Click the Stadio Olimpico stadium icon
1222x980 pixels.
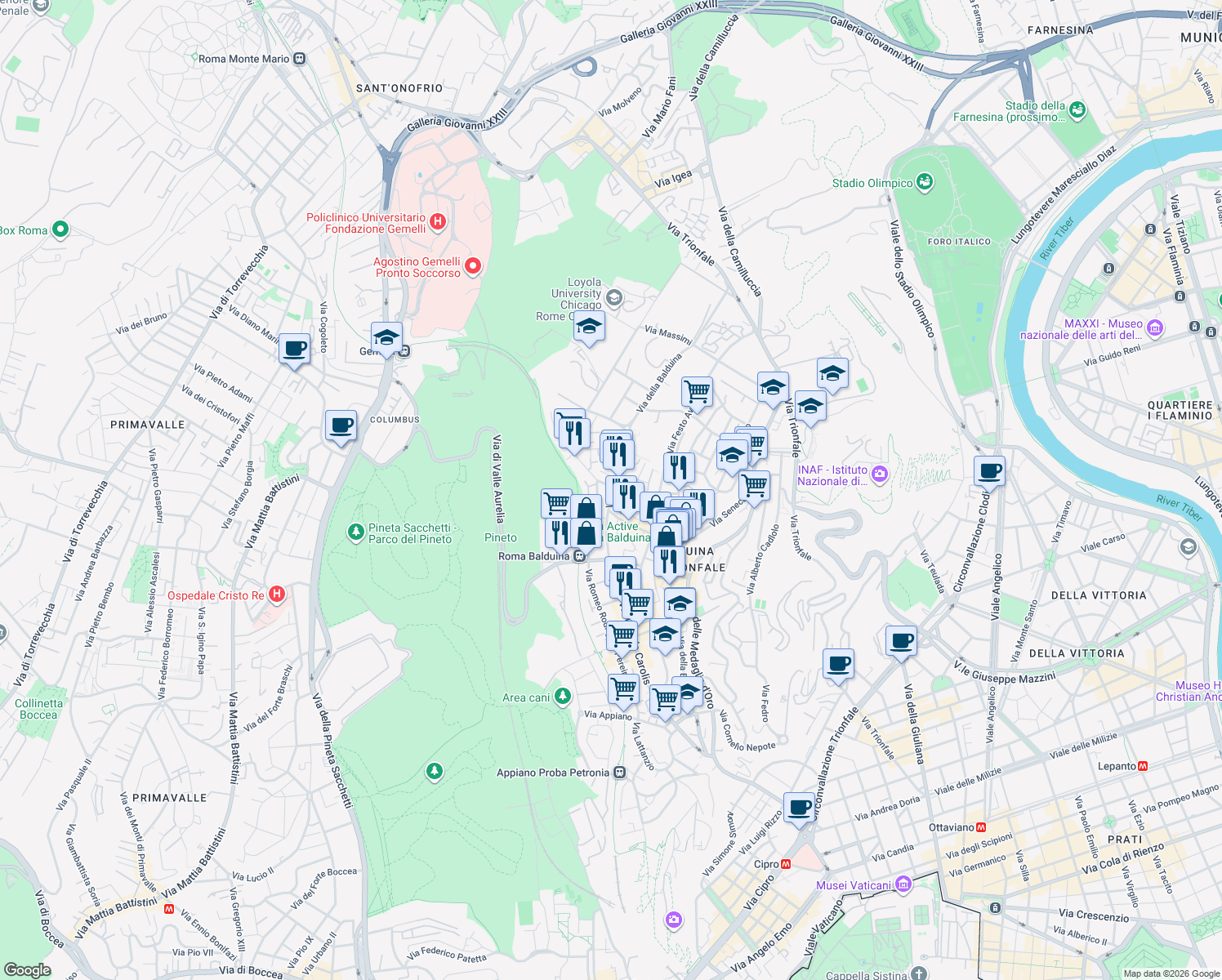[924, 183]
